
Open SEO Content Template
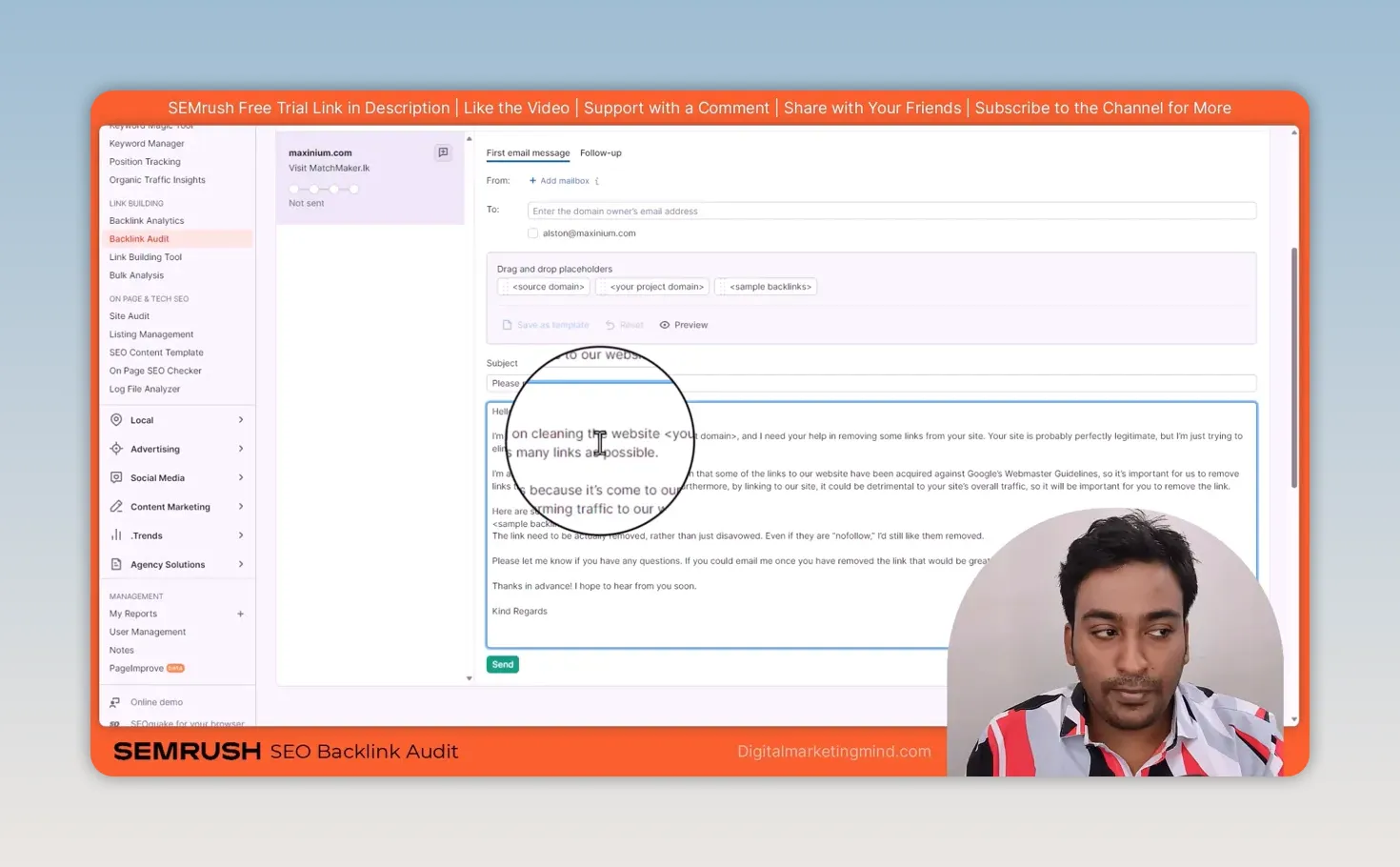click(156, 353)
